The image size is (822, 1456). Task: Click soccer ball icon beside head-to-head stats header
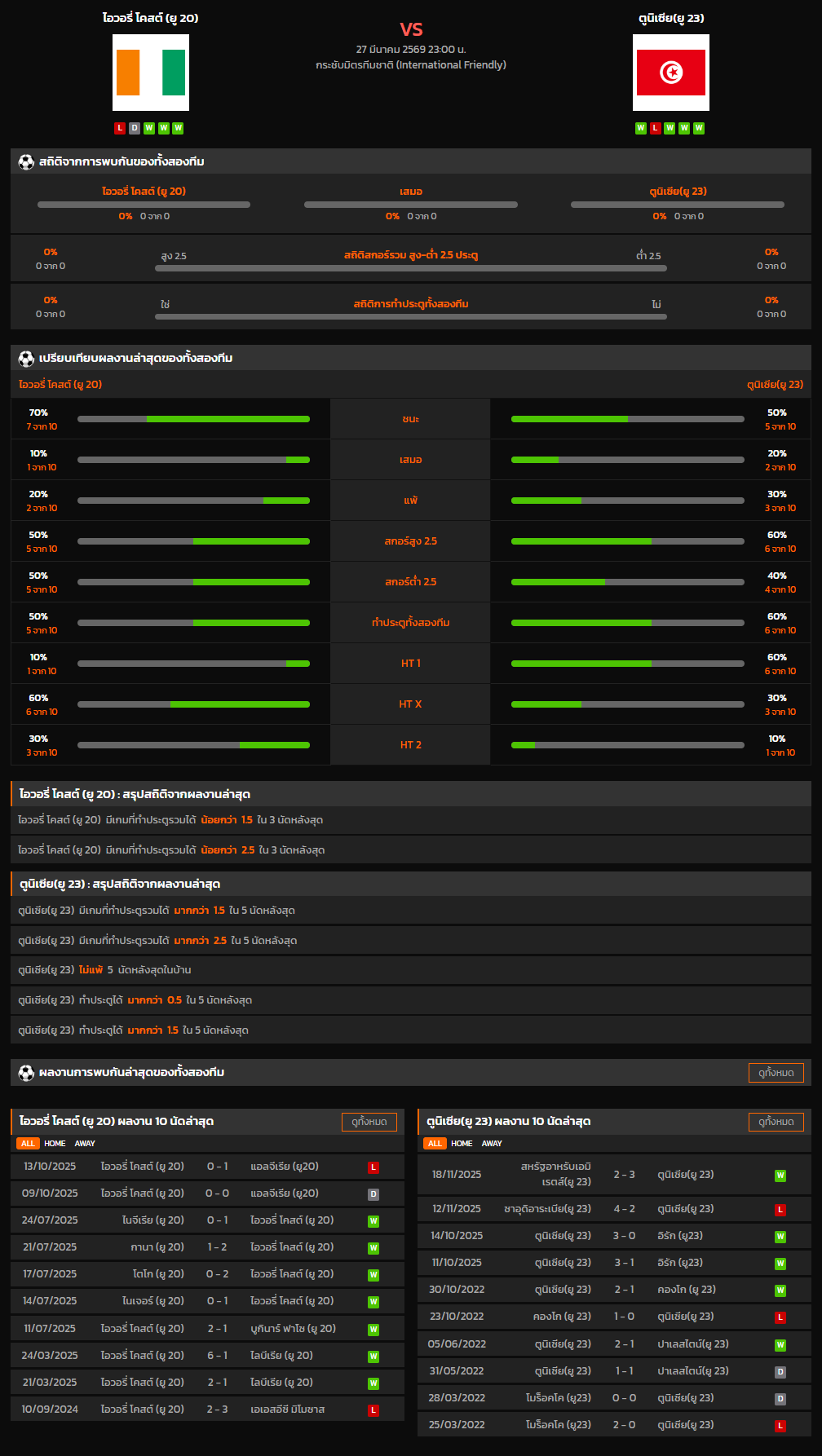[26, 162]
